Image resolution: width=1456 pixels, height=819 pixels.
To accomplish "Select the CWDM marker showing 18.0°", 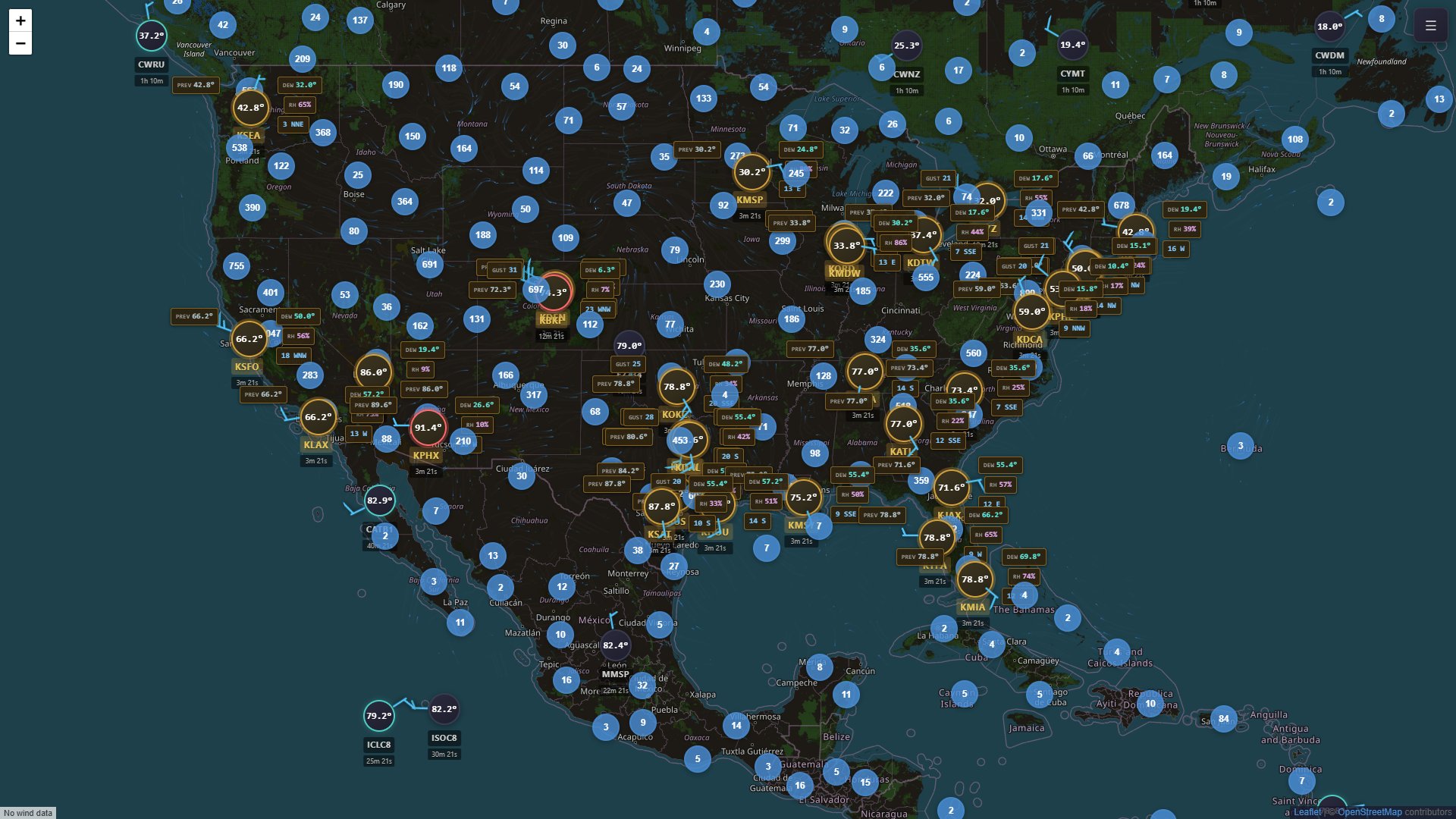I will pyautogui.click(x=1329, y=27).
